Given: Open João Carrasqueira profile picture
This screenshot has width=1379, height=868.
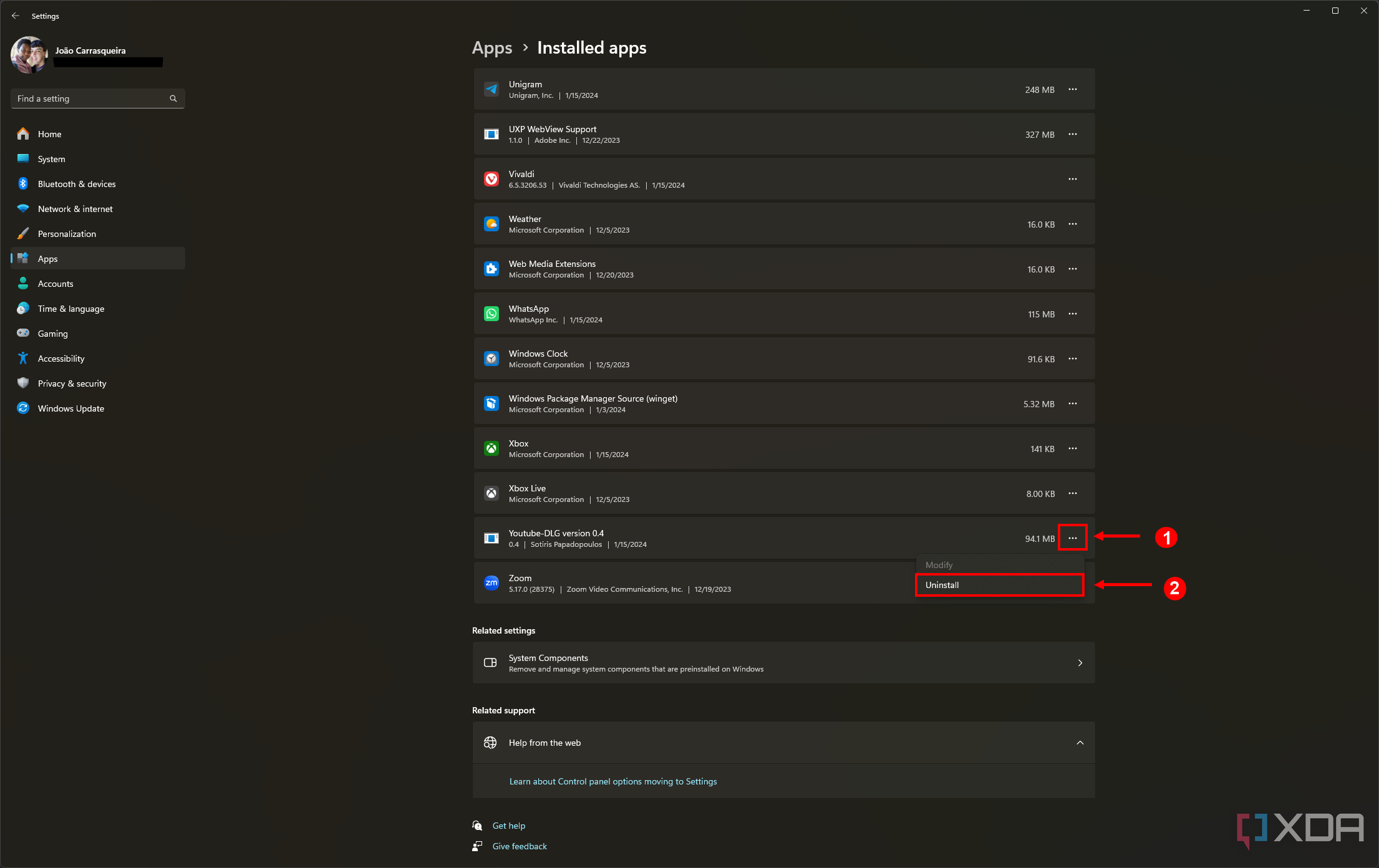Looking at the screenshot, I should point(29,55).
